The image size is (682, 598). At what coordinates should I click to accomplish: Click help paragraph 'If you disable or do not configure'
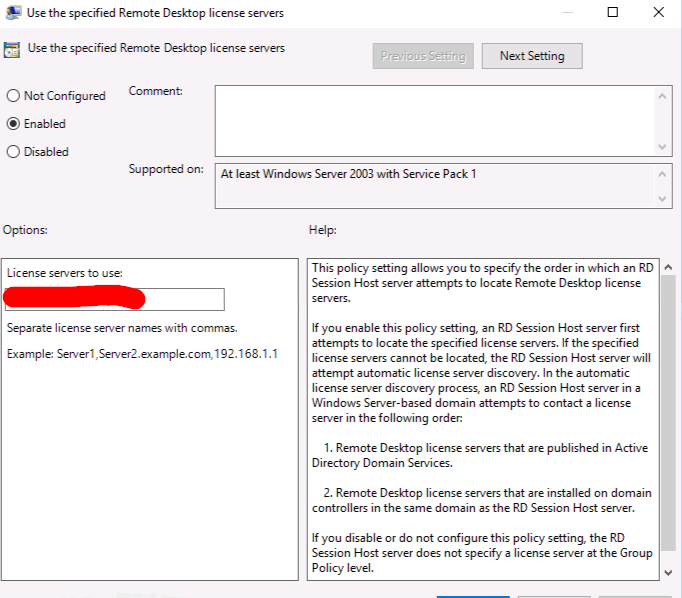point(482,553)
